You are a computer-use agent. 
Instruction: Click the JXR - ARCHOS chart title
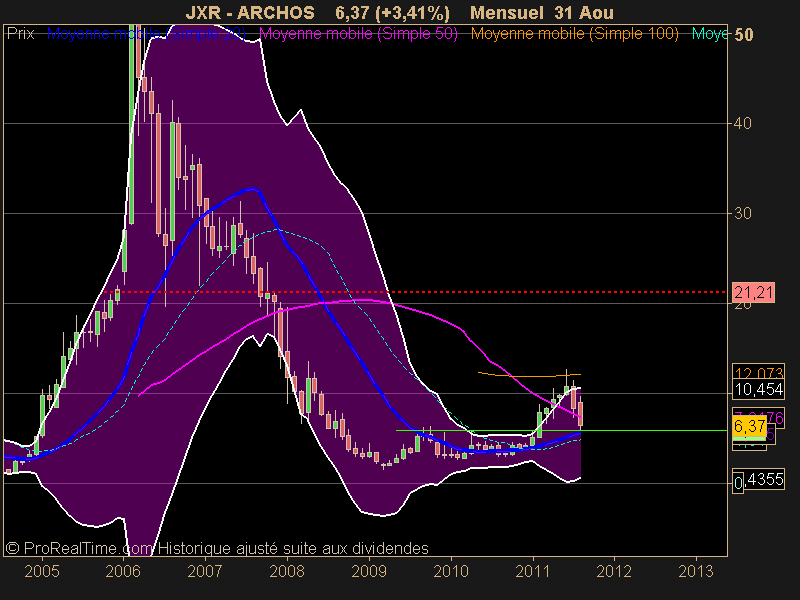pyautogui.click(x=249, y=12)
